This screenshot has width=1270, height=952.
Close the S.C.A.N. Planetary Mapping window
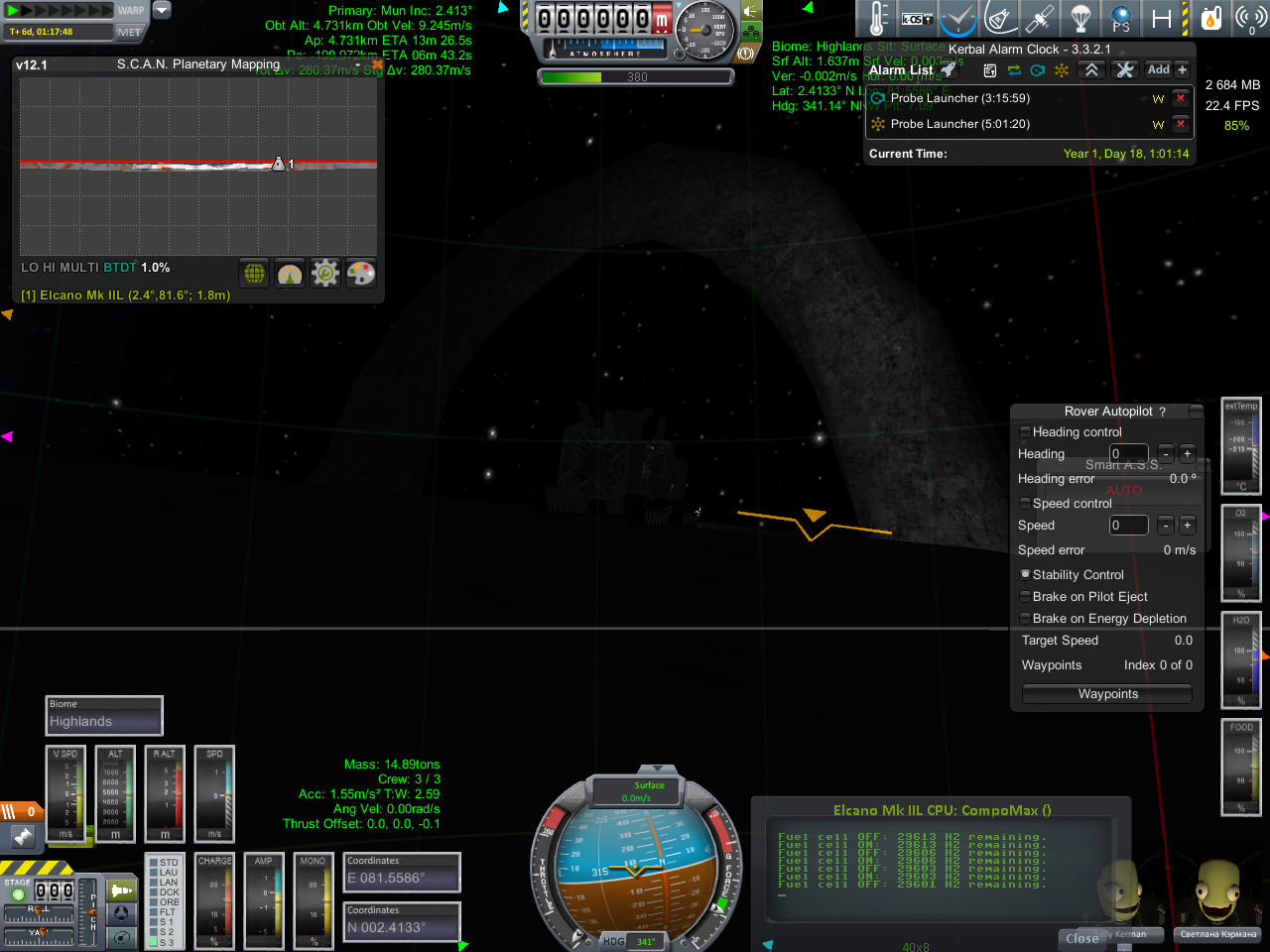[377, 64]
